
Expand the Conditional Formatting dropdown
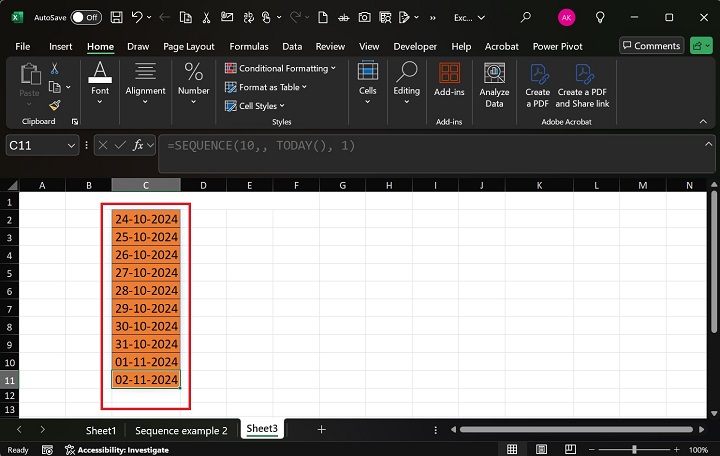pos(283,68)
